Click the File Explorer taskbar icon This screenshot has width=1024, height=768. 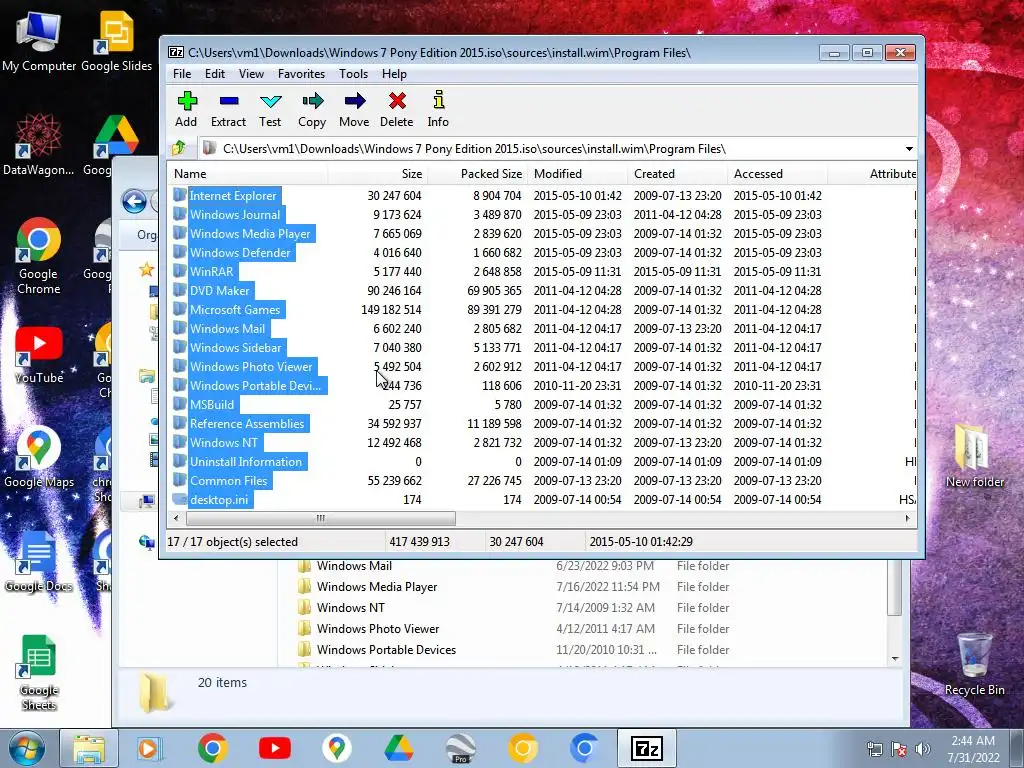coord(89,748)
